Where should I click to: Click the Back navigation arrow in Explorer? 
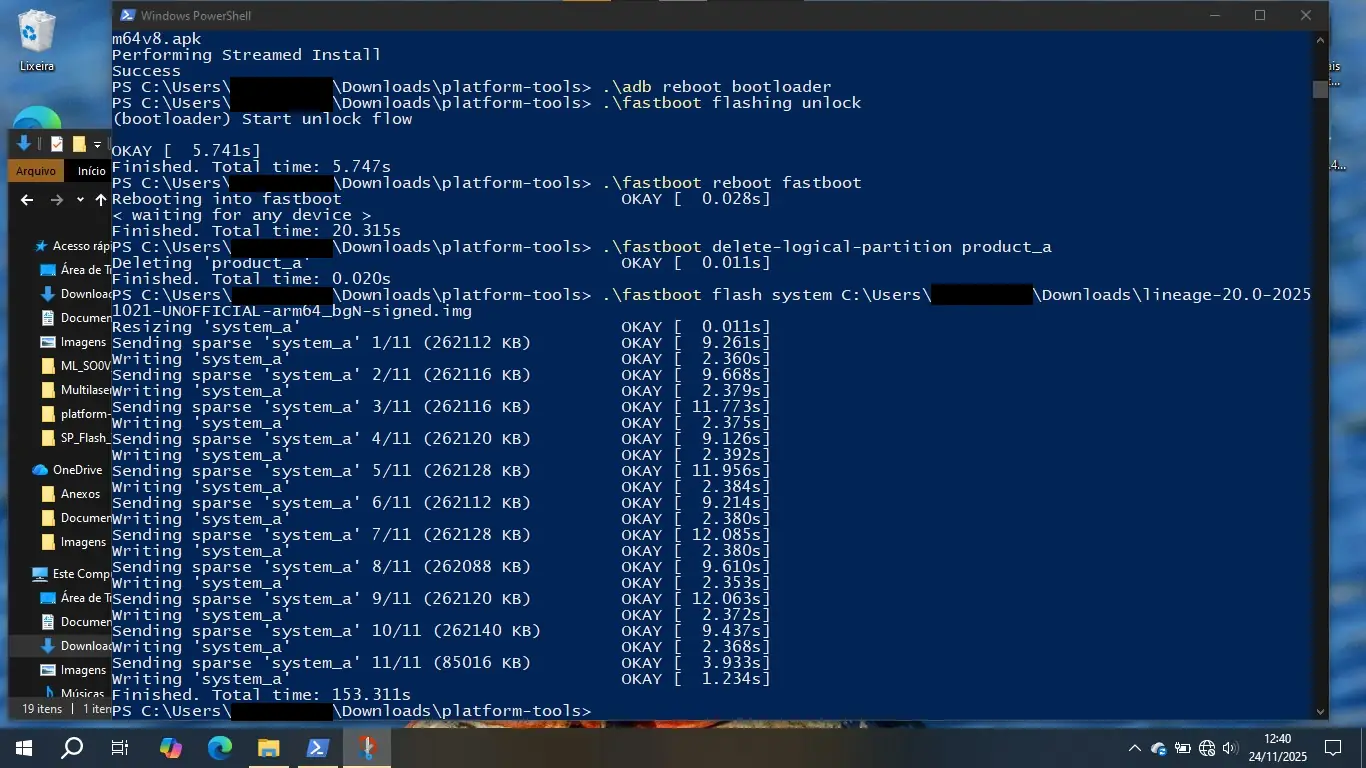[x=26, y=200]
